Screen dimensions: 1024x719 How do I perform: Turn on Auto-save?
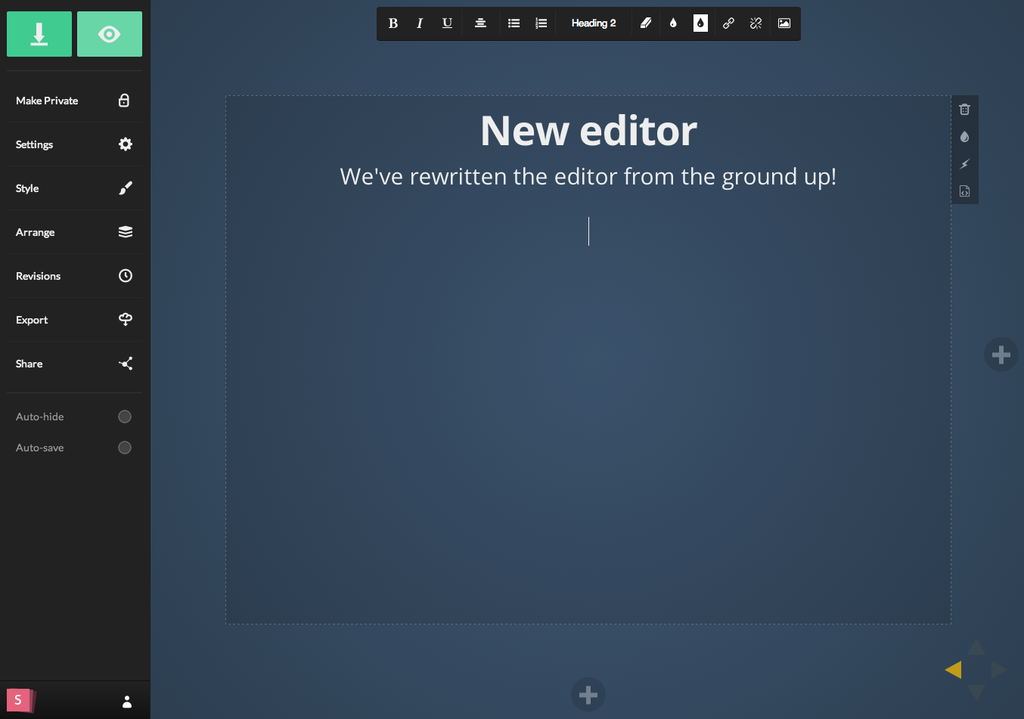point(125,448)
